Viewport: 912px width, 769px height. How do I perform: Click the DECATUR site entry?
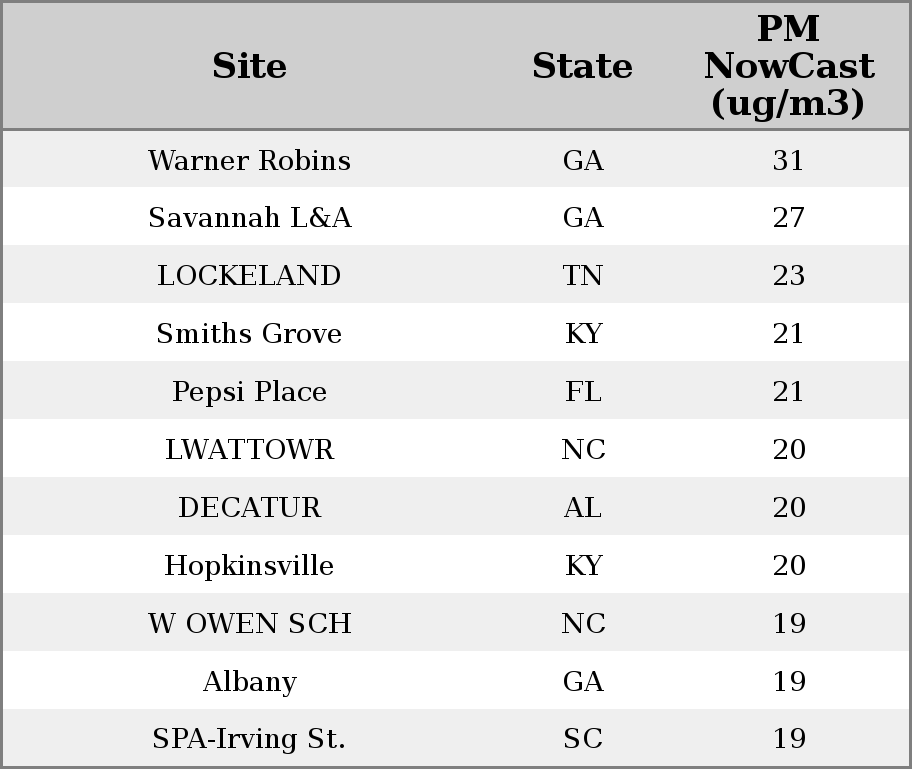[x=249, y=508]
